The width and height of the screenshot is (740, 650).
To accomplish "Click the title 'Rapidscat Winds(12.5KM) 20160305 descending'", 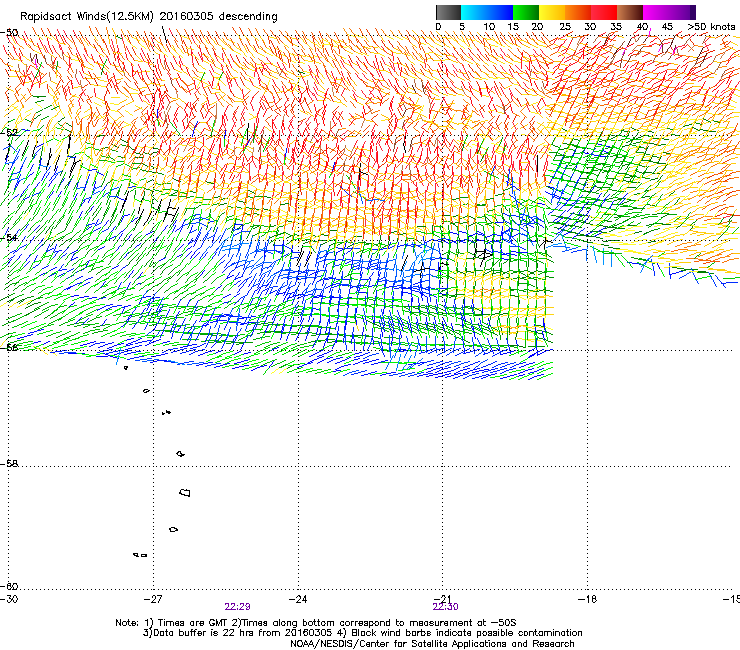I will [149, 17].
